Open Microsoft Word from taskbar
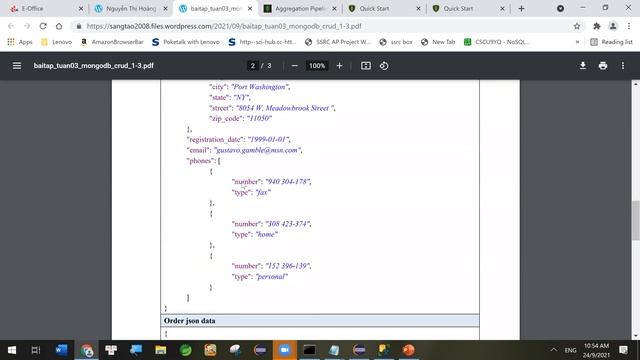Screen dimensions: 640x360 click(62, 350)
